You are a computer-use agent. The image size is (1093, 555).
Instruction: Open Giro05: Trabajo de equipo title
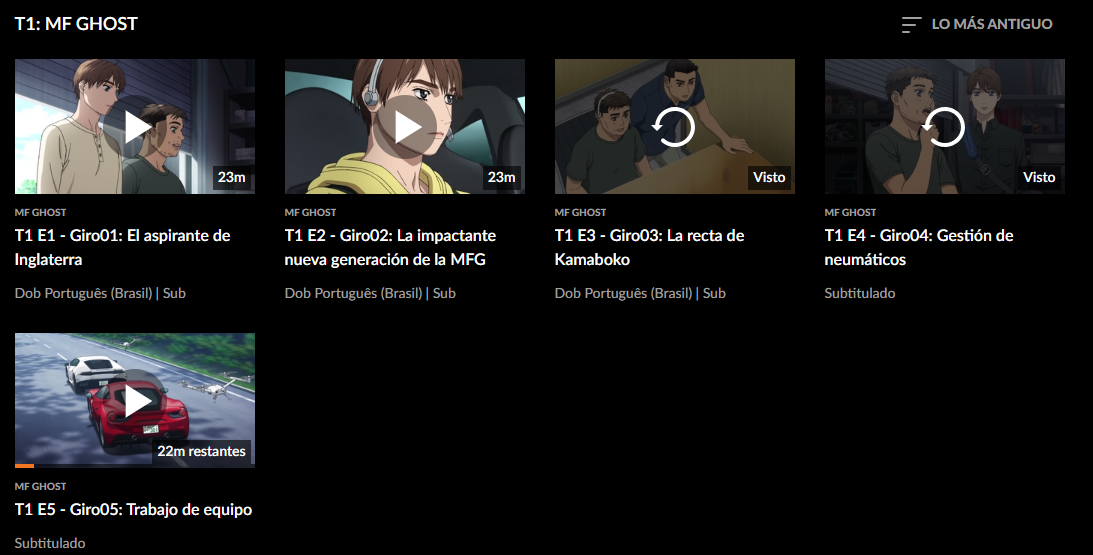[133, 509]
